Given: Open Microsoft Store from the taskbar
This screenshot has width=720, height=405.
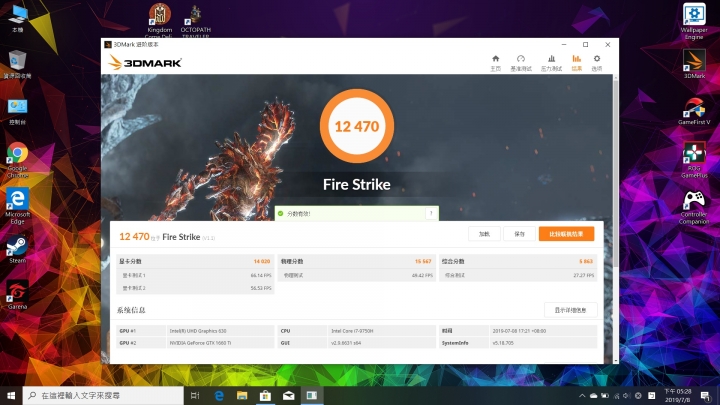Looking at the screenshot, I should [x=265, y=395].
